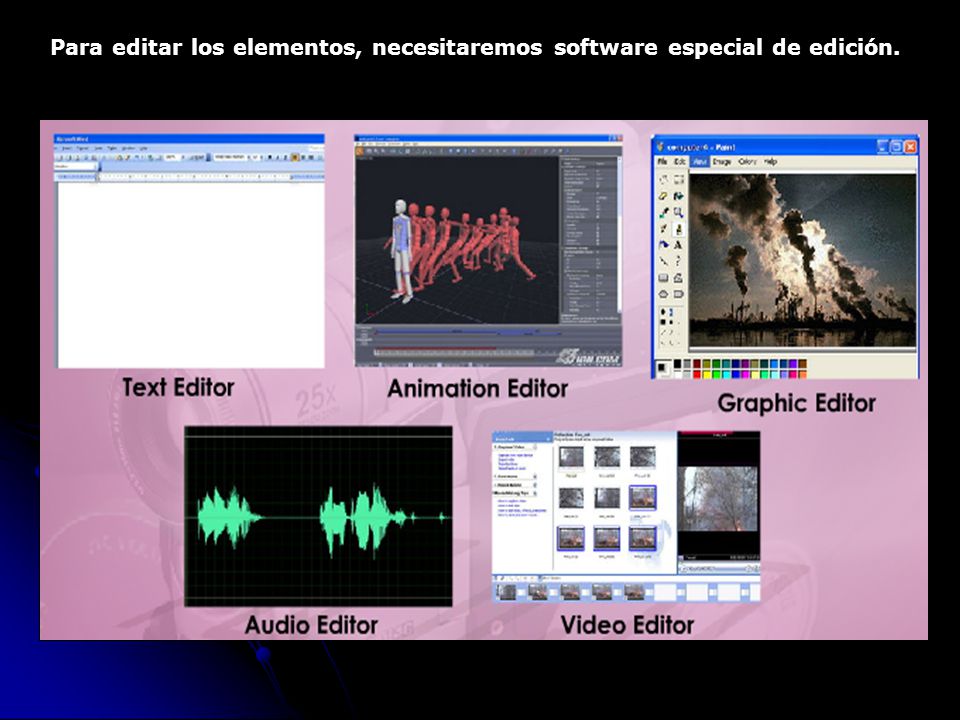
Task: Click the timeline track in Animation Editor
Action: click(468, 332)
